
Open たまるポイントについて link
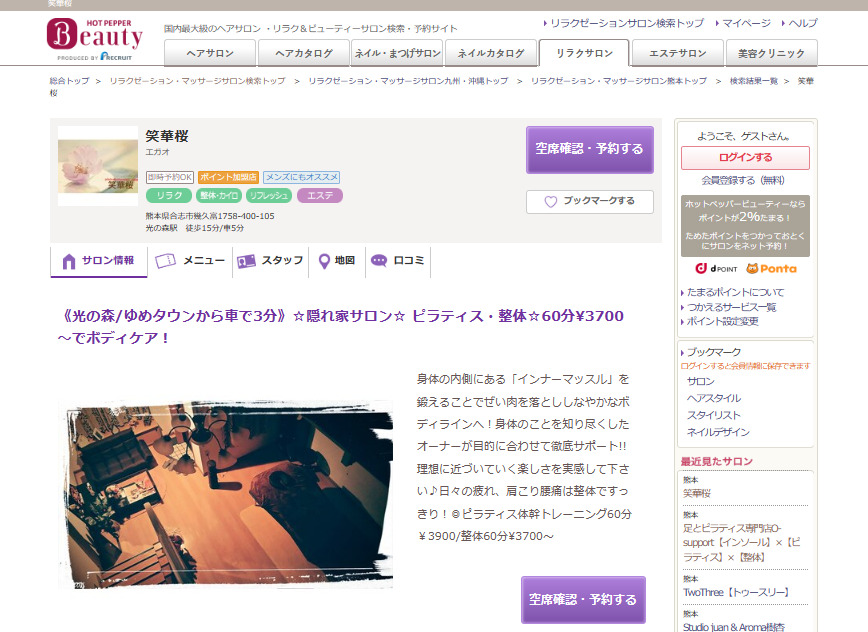click(x=735, y=292)
